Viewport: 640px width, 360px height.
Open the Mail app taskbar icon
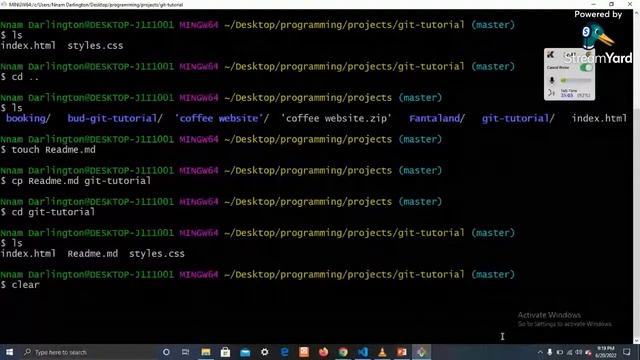(245, 352)
